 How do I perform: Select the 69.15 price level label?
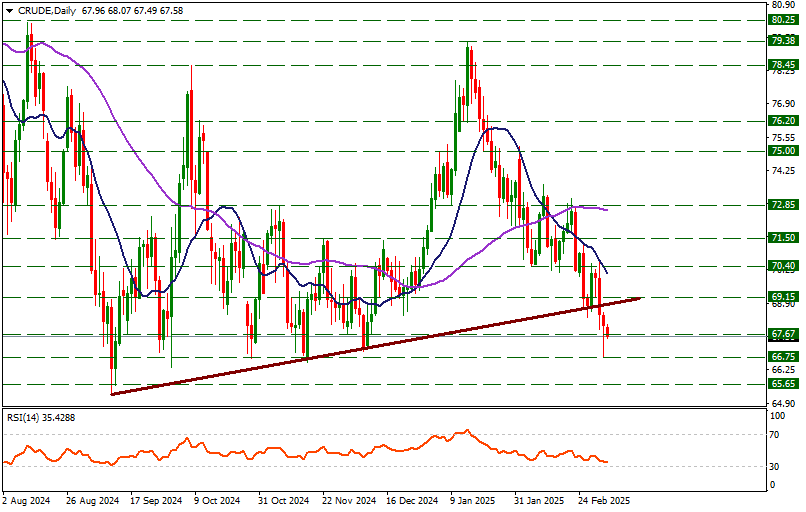[784, 297]
